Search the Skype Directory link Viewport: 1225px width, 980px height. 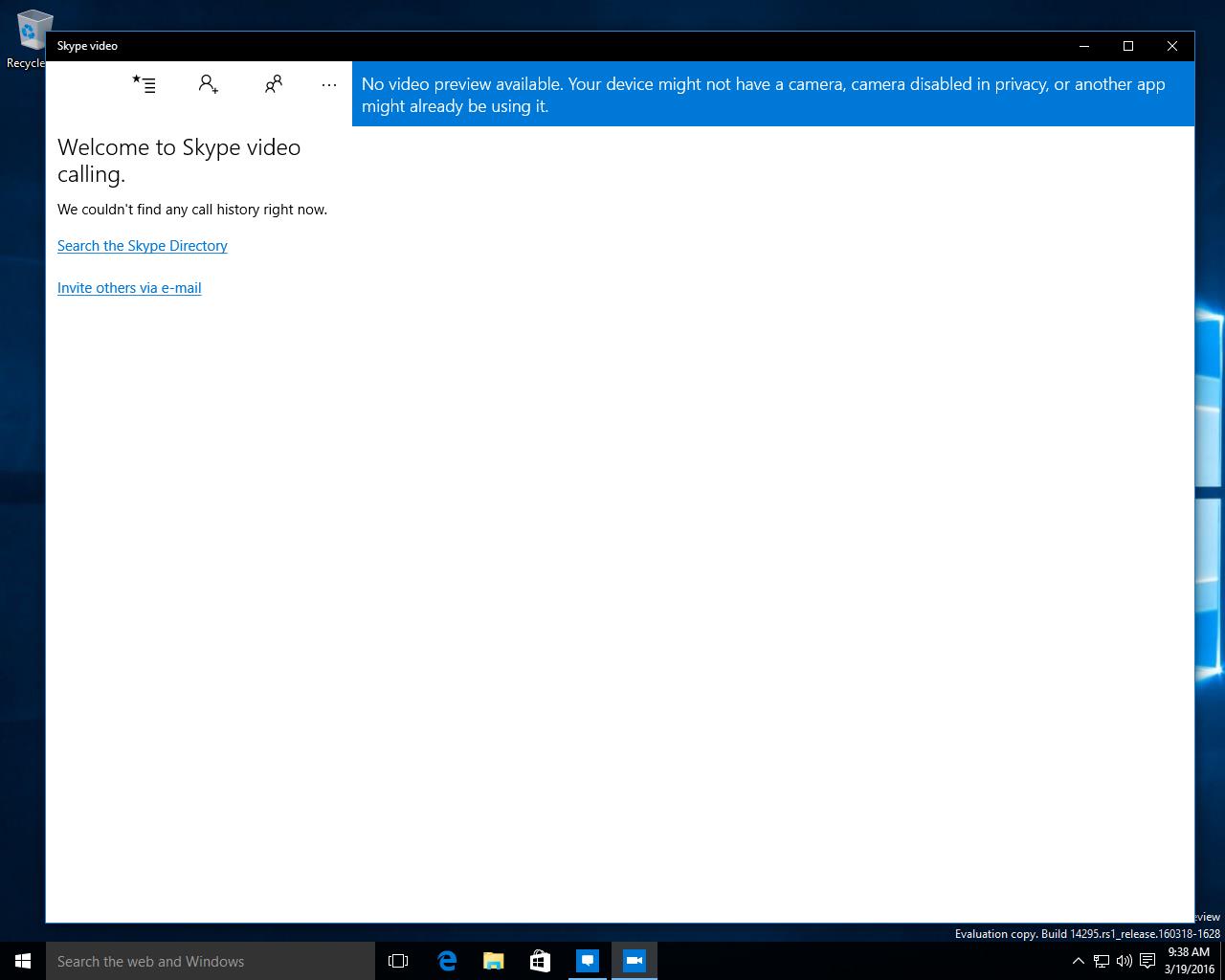click(x=143, y=246)
